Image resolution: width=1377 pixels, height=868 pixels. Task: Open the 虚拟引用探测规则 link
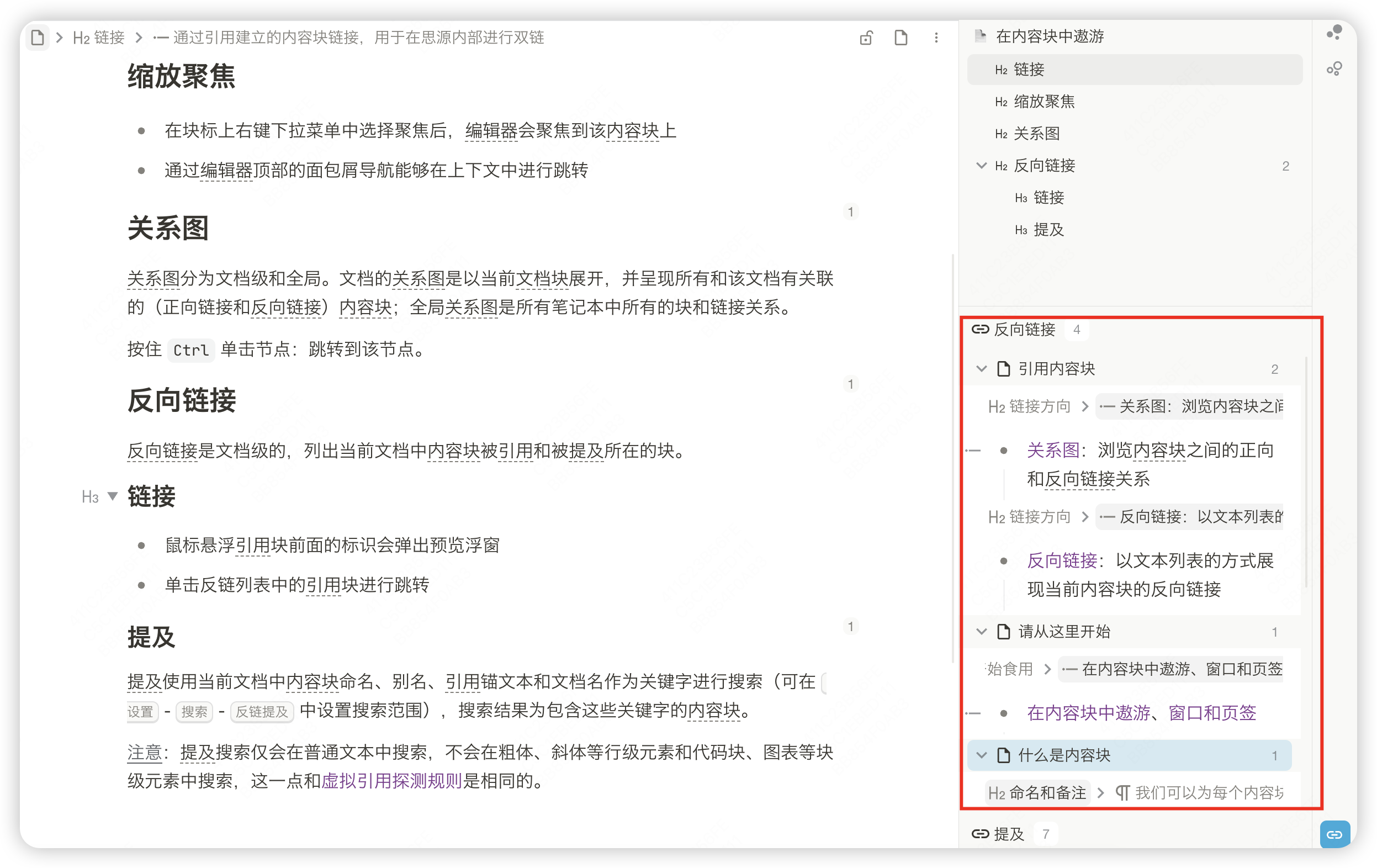[x=391, y=781]
